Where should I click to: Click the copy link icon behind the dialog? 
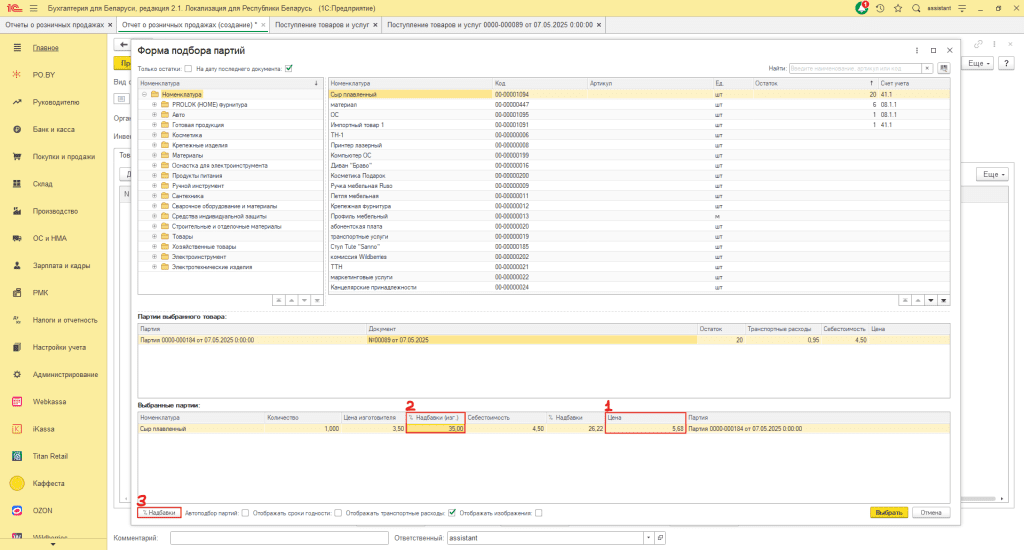978,44
